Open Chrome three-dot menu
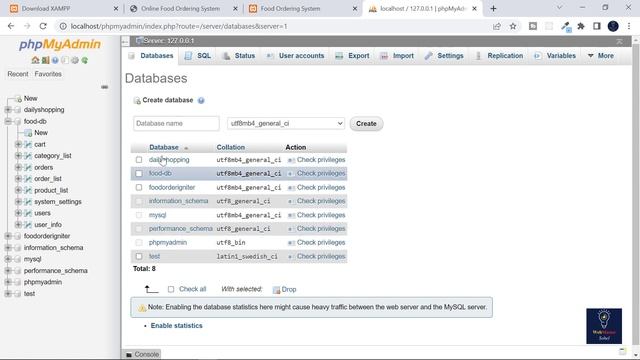This screenshot has width=640, height=360. (629, 26)
